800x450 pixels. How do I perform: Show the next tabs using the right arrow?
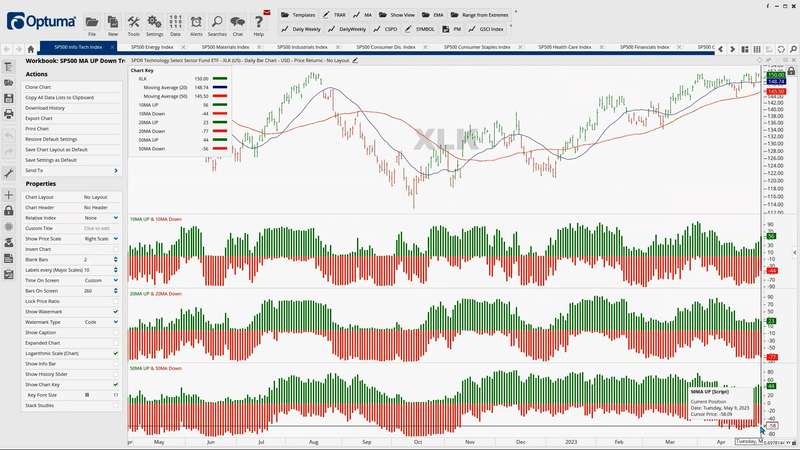tap(732, 49)
